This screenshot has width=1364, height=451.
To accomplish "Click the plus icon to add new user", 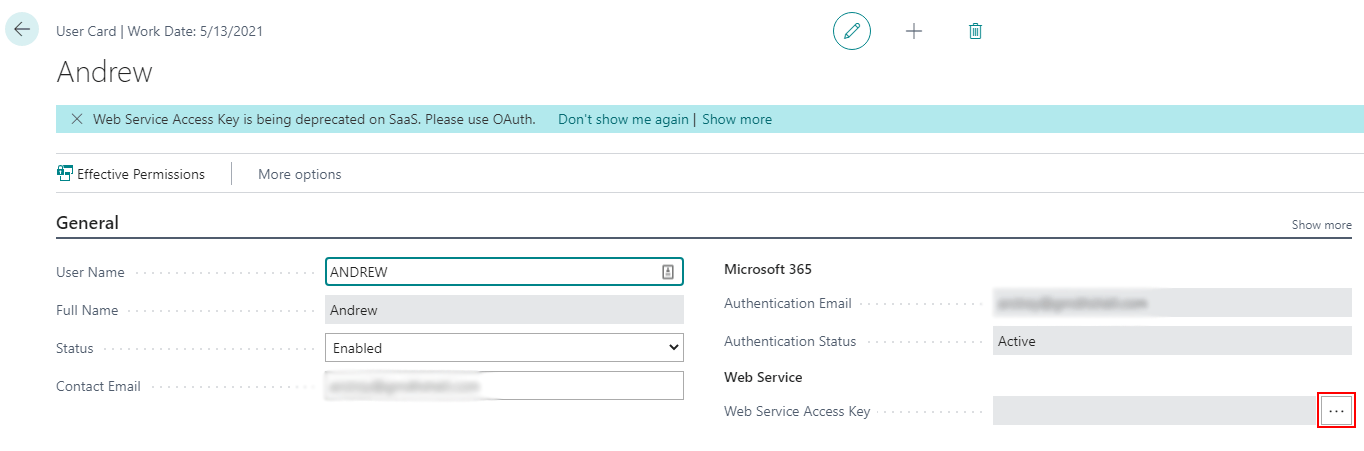I will pos(913,31).
